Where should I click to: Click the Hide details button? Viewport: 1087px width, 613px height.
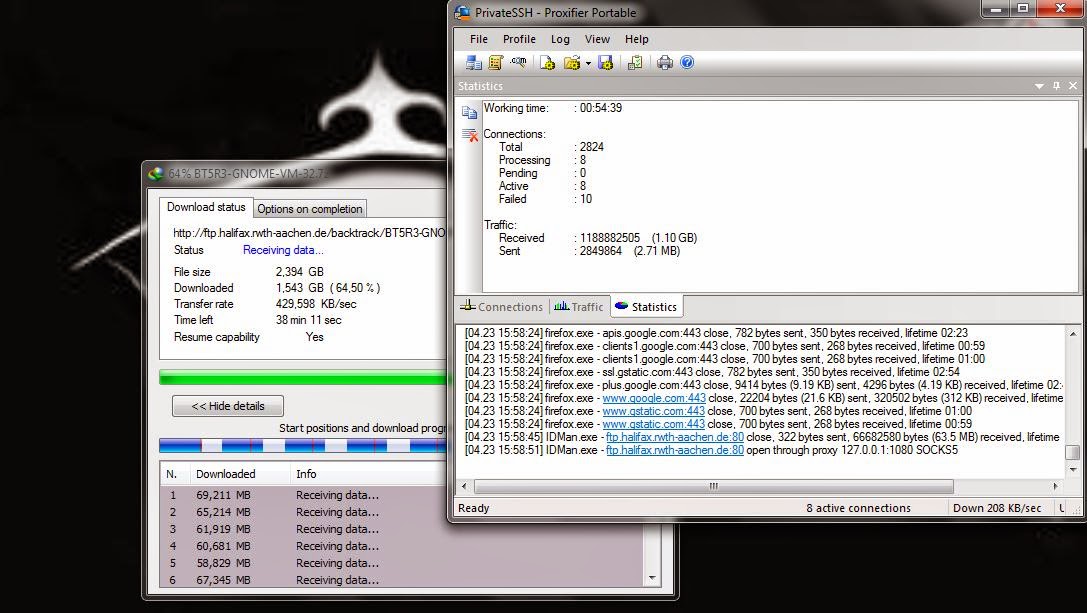point(228,406)
